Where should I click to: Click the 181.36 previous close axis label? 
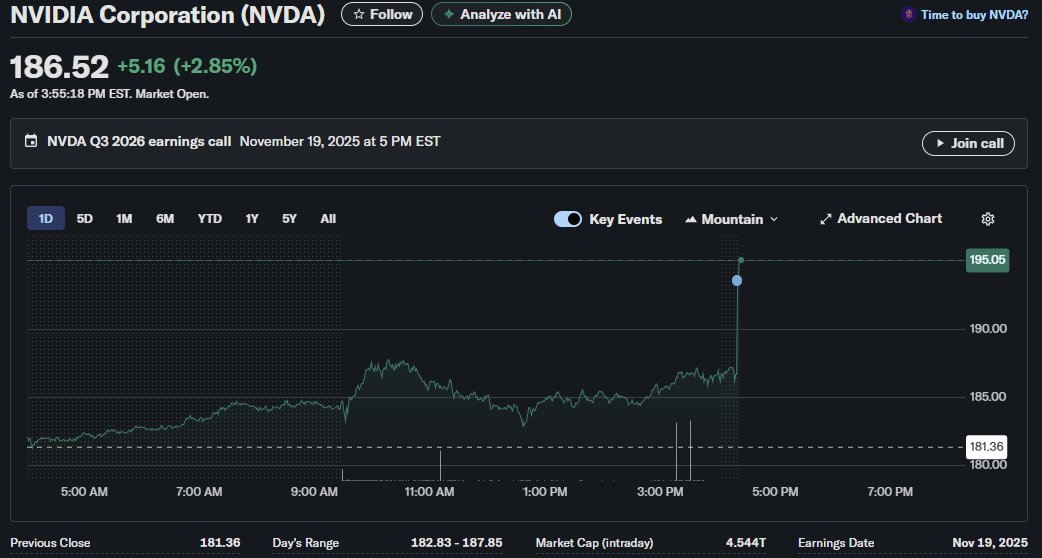(987, 446)
